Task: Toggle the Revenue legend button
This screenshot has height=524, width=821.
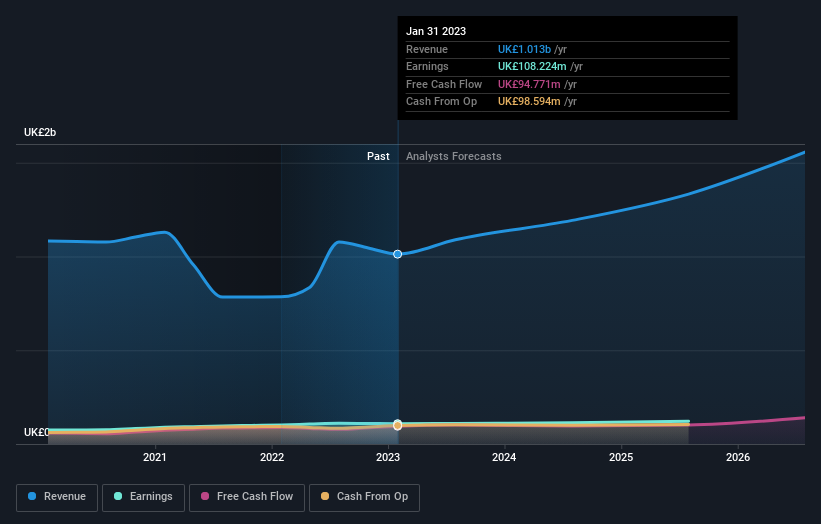Action: (x=57, y=497)
